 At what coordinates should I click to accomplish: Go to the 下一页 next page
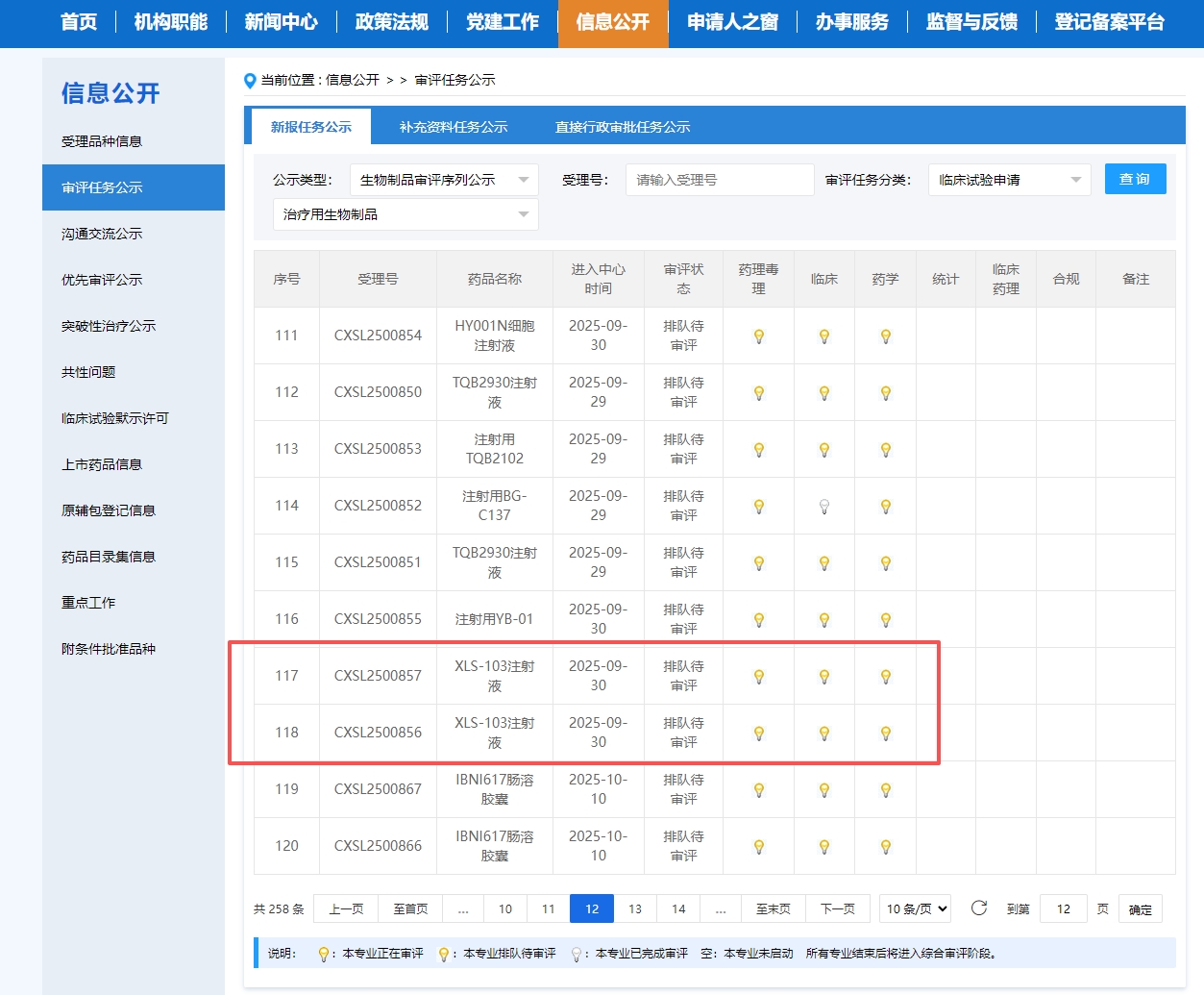pos(837,908)
